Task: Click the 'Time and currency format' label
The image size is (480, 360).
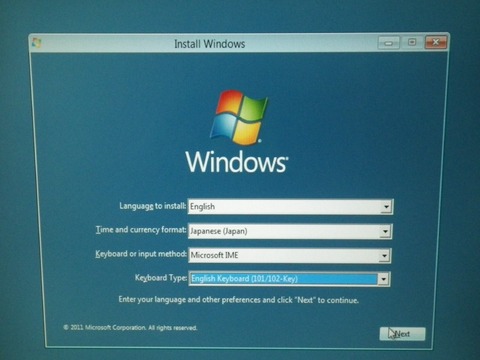Action: click(141, 230)
